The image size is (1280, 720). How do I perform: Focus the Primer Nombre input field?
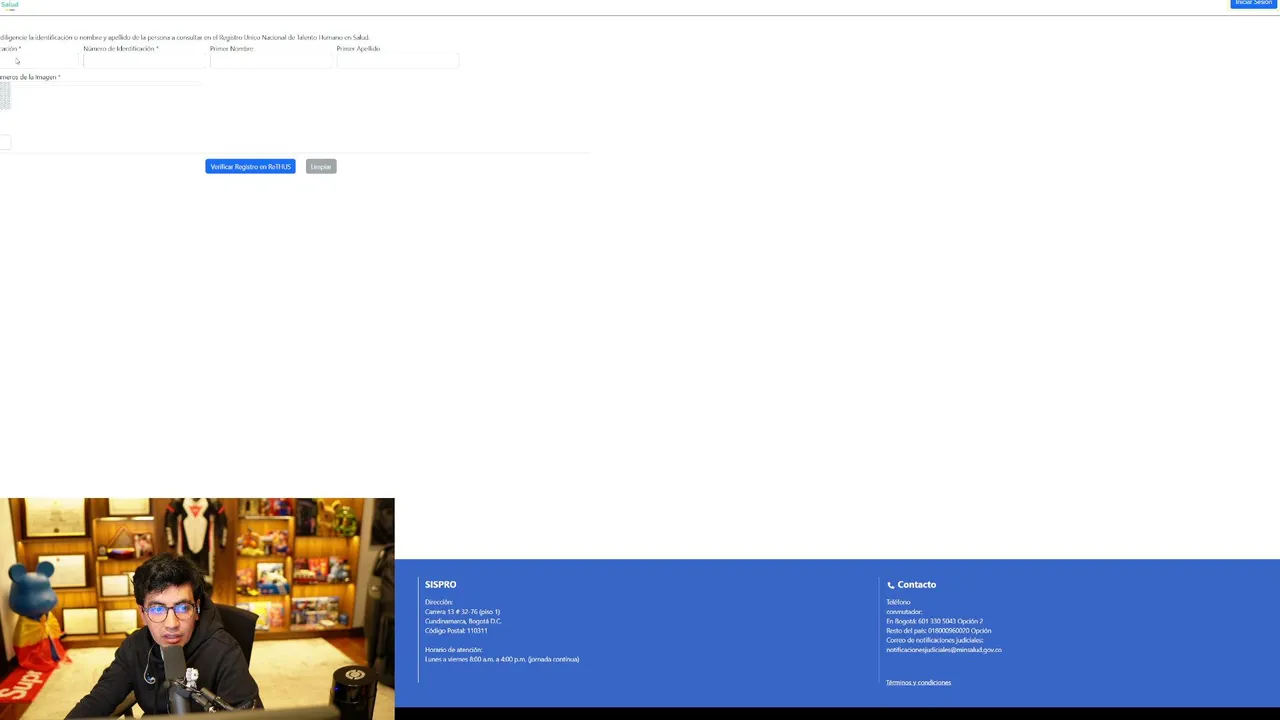tap(271, 61)
